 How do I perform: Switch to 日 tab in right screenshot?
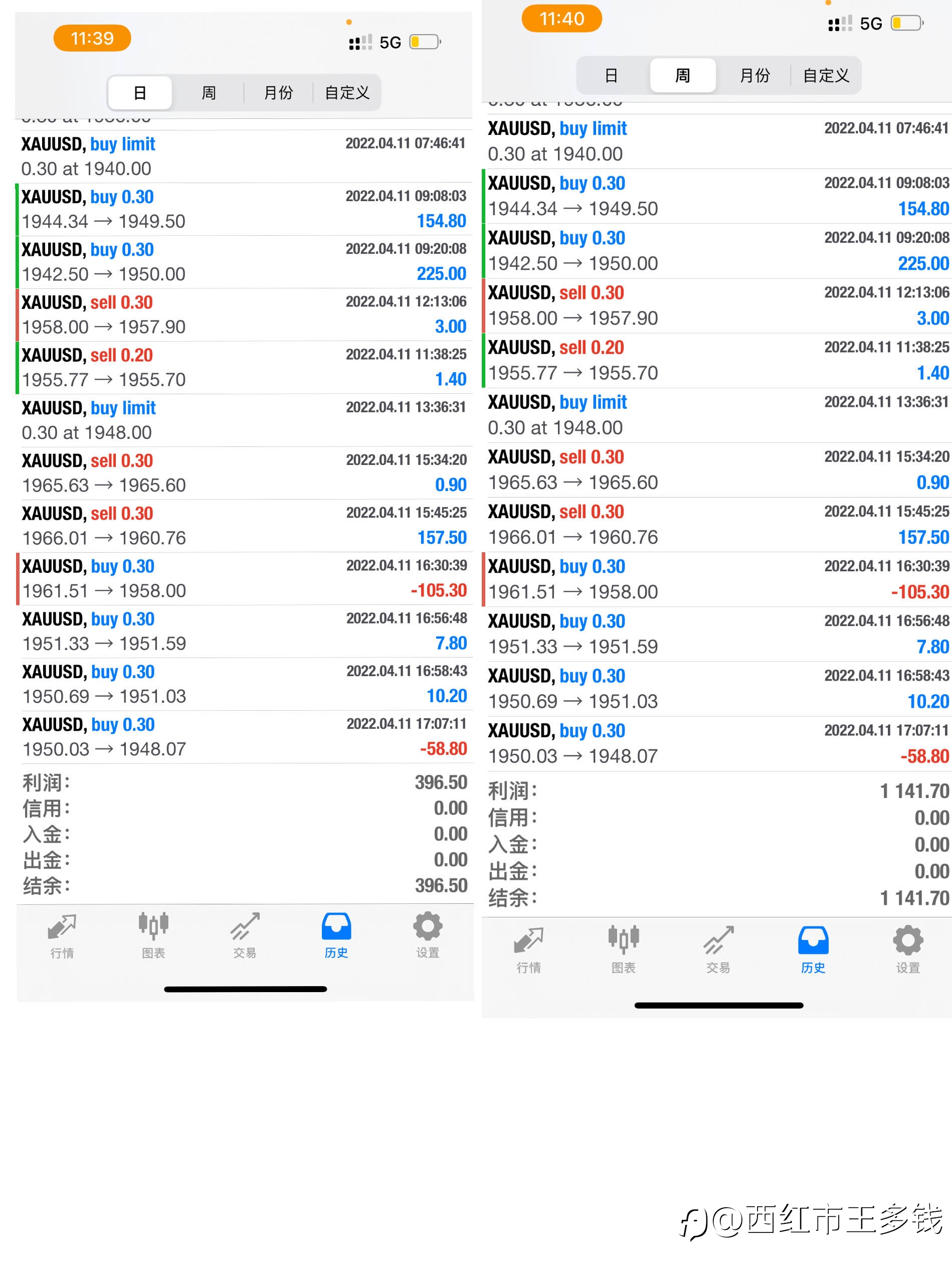pos(612,75)
